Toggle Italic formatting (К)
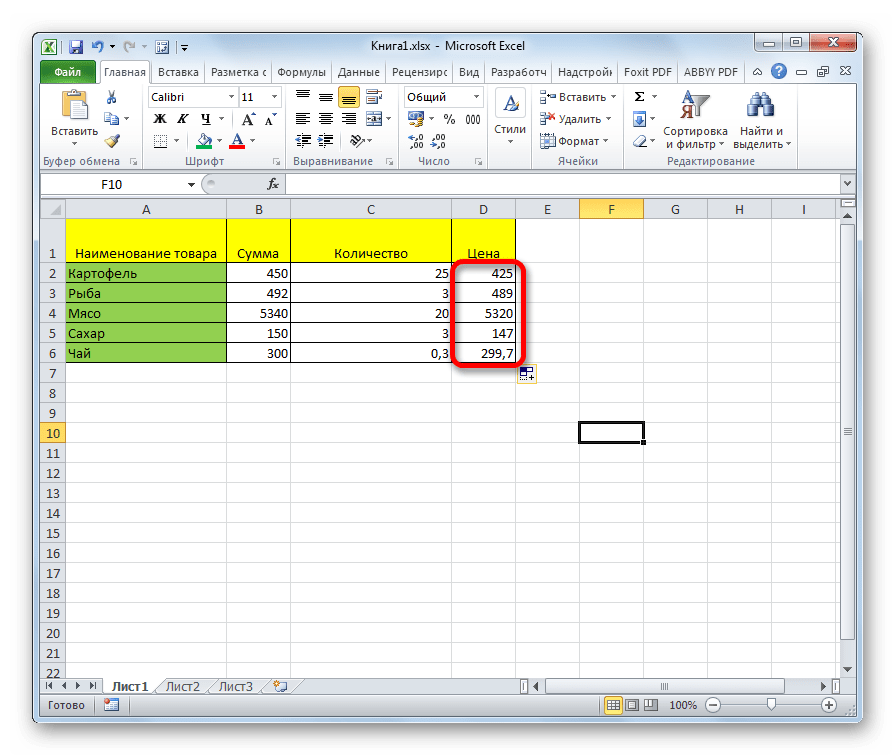896x756 pixels. (182, 119)
